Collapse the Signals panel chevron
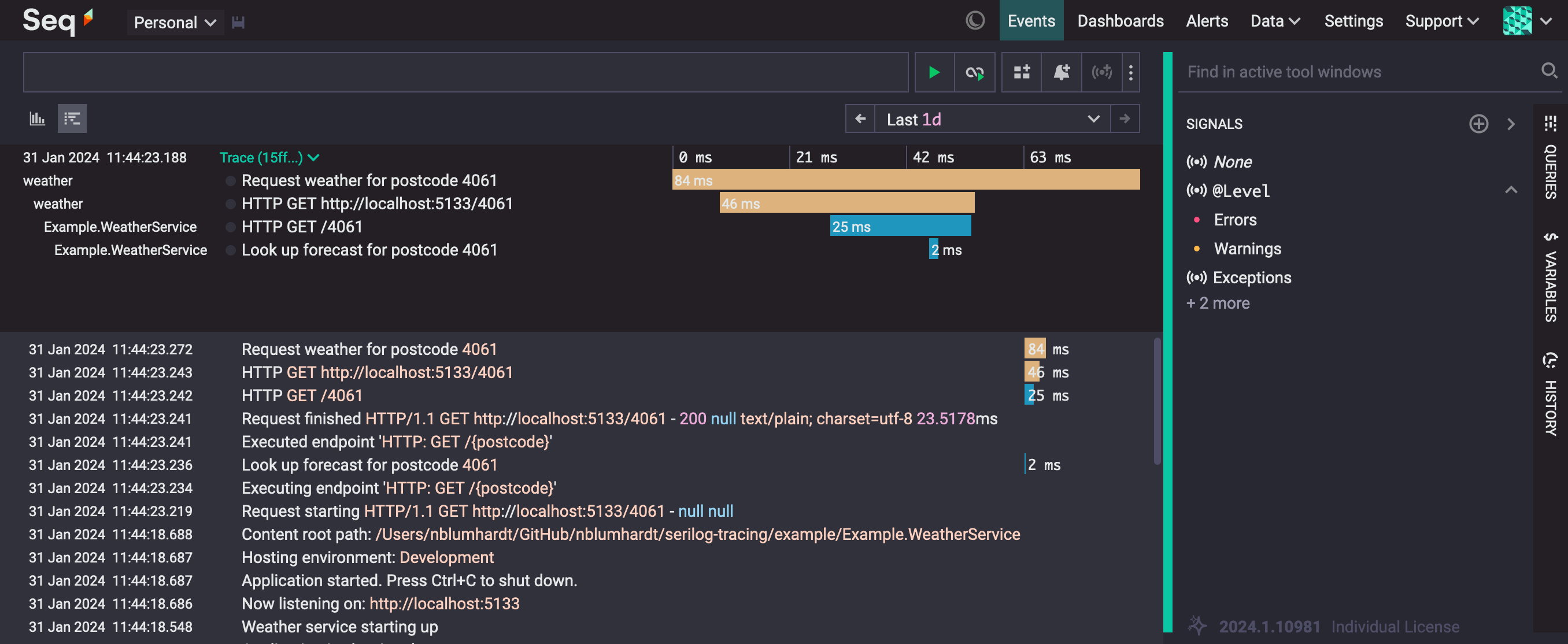Viewport: 1568px width, 644px height. [x=1511, y=124]
